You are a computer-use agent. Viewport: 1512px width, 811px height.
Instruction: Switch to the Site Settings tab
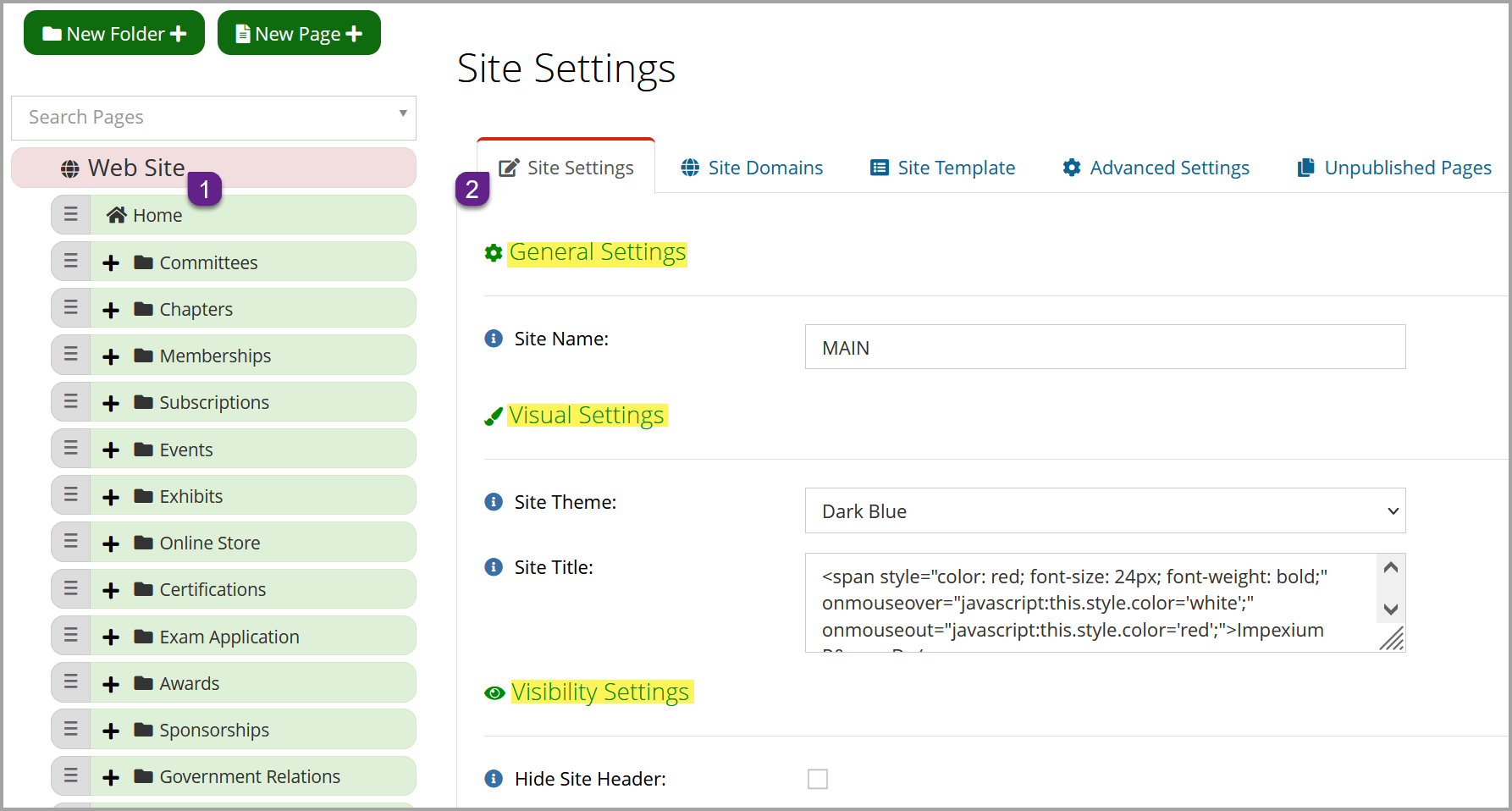click(566, 168)
